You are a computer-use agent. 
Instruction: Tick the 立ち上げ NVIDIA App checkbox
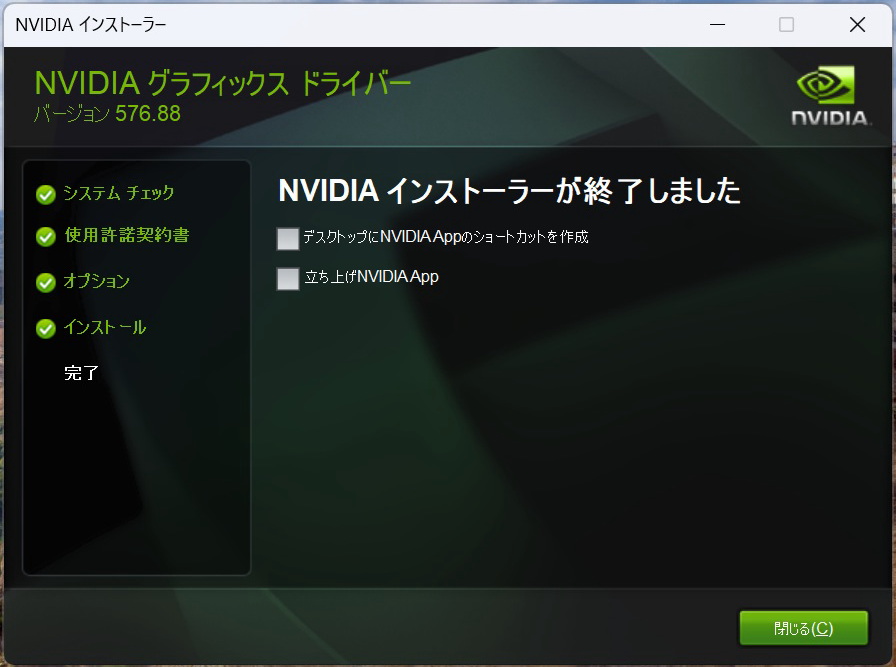tap(288, 279)
